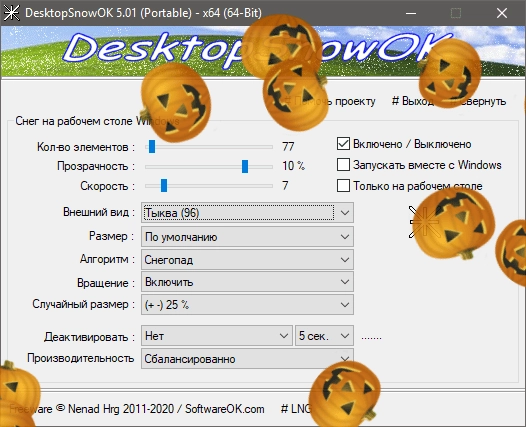Click the Прозрачность slider thumb
The image size is (526, 427).
click(x=245, y=166)
